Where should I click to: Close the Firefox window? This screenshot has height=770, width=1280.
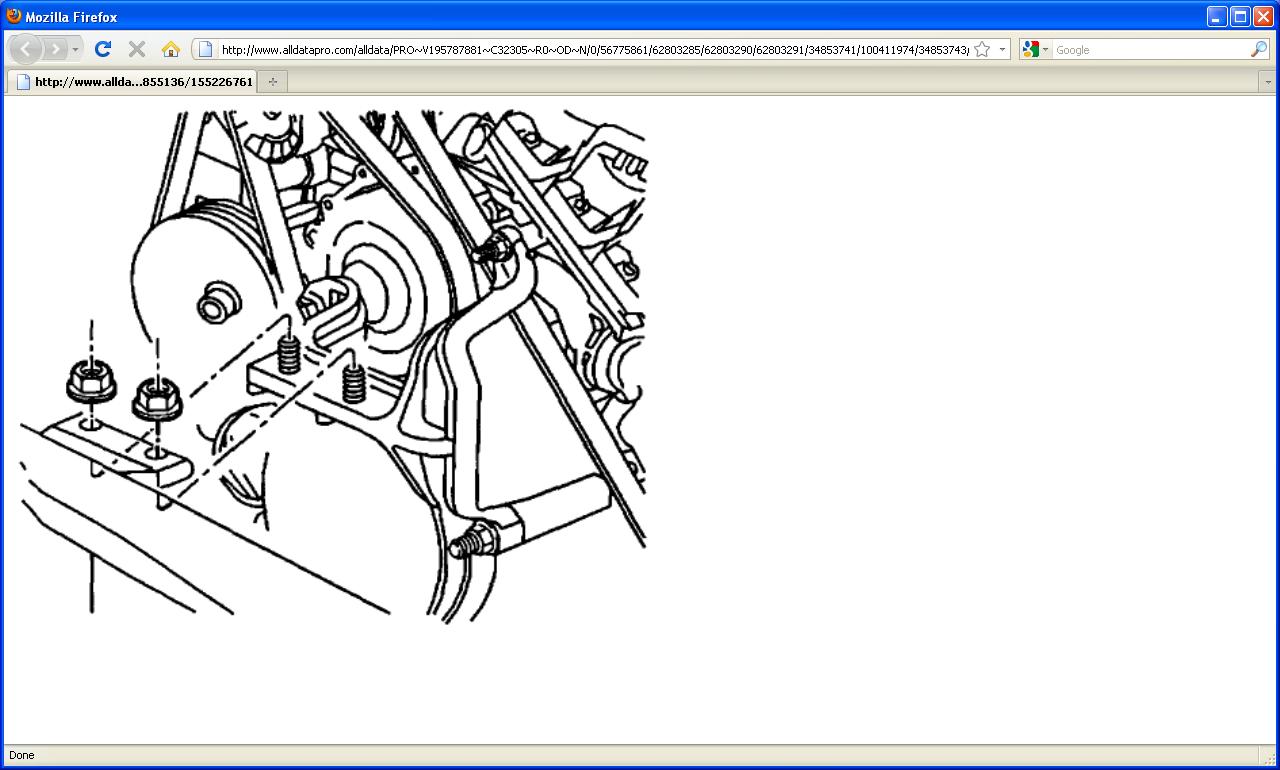[x=1263, y=16]
